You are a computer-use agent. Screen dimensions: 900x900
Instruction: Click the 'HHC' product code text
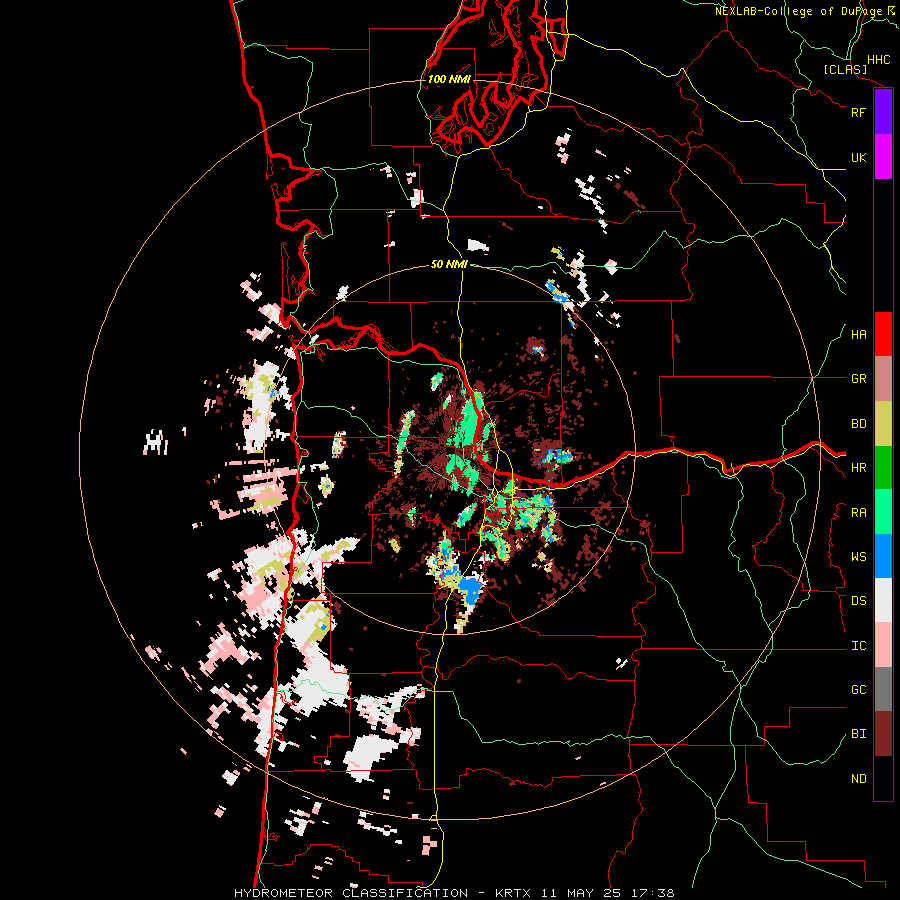(878, 60)
